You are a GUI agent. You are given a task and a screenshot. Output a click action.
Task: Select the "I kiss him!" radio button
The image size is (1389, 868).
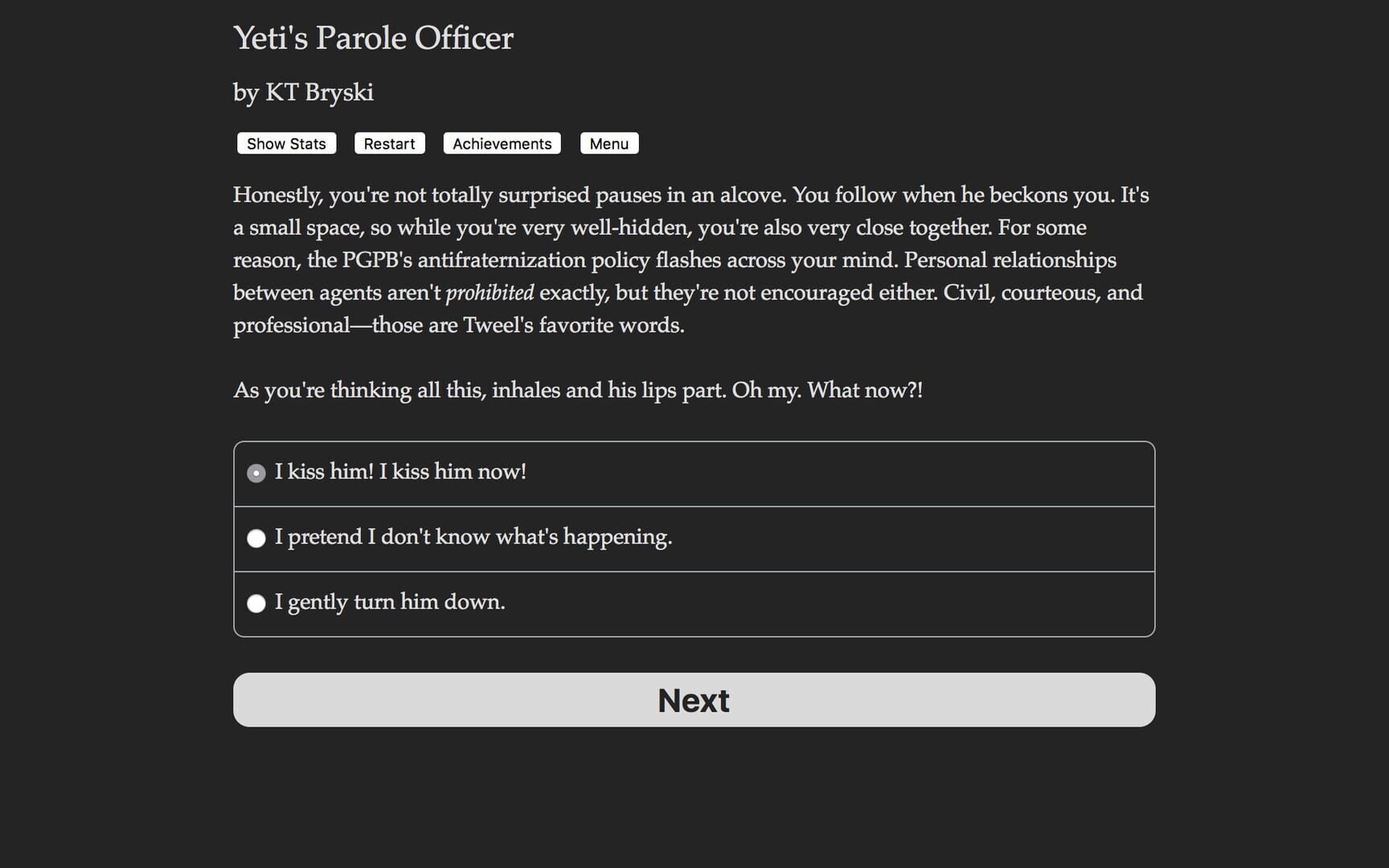pyautogui.click(x=256, y=473)
